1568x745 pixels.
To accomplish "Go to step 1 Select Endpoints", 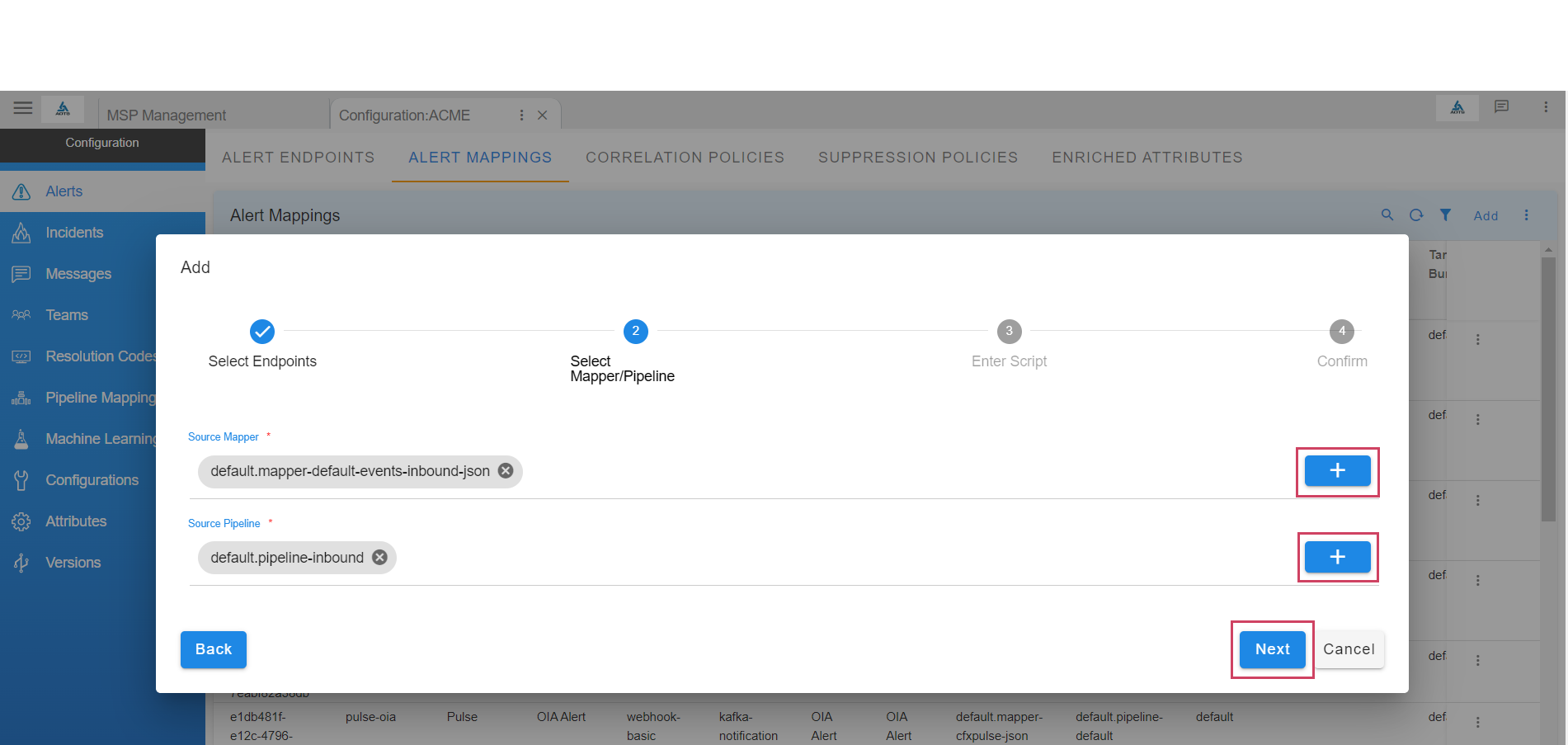I will click(262, 332).
